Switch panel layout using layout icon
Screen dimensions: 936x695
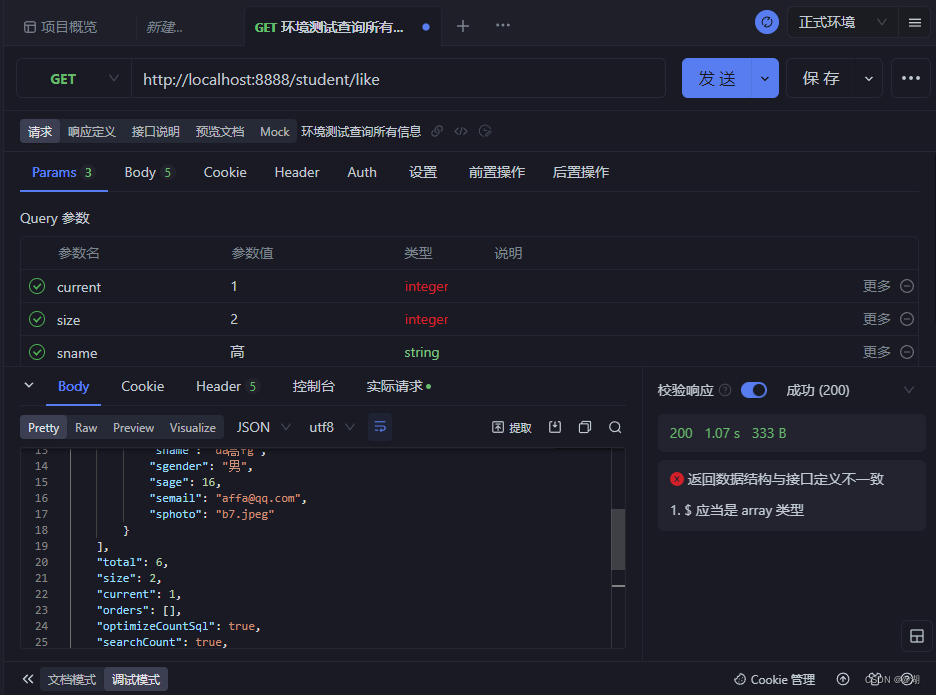(x=917, y=636)
